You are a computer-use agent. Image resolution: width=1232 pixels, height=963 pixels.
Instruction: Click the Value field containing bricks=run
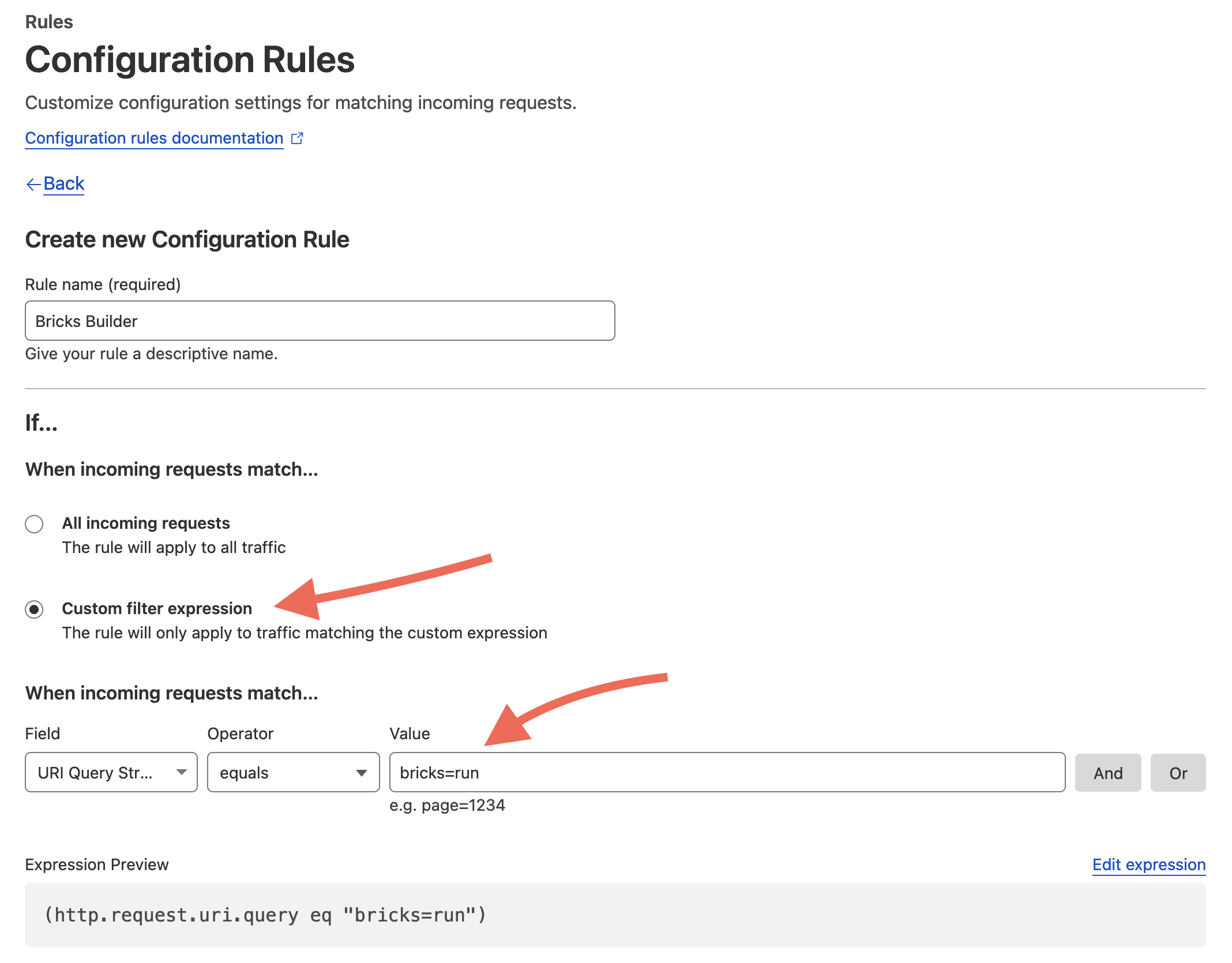pos(727,773)
